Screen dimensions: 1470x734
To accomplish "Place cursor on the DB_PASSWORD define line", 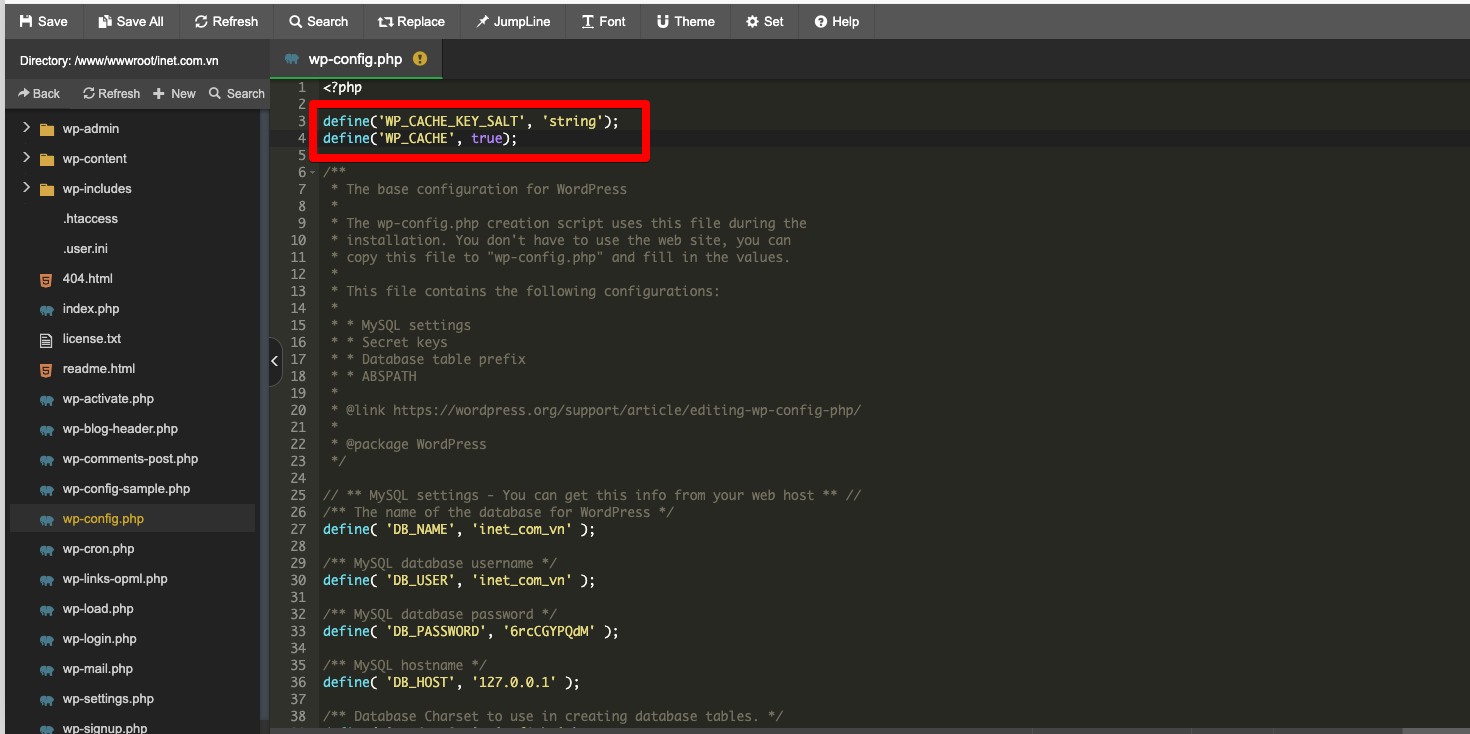I will click(471, 631).
